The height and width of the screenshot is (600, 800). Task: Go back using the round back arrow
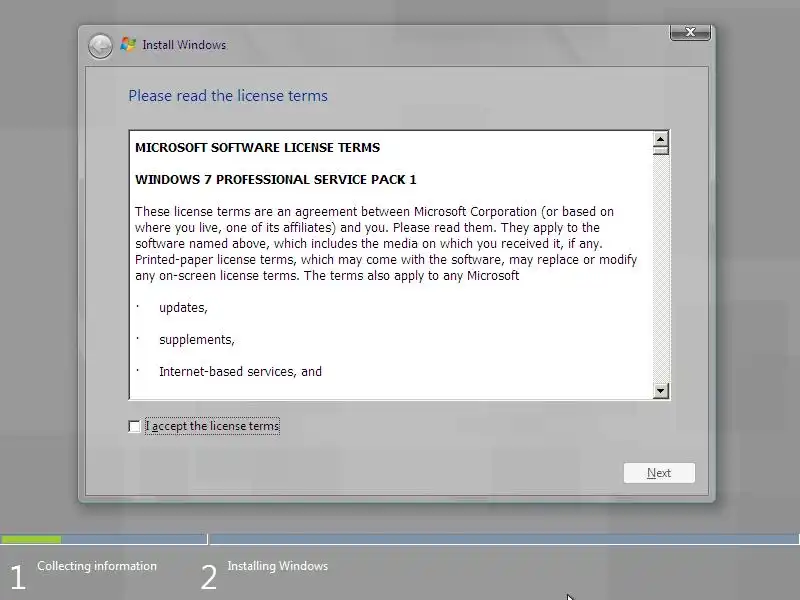pyautogui.click(x=100, y=46)
